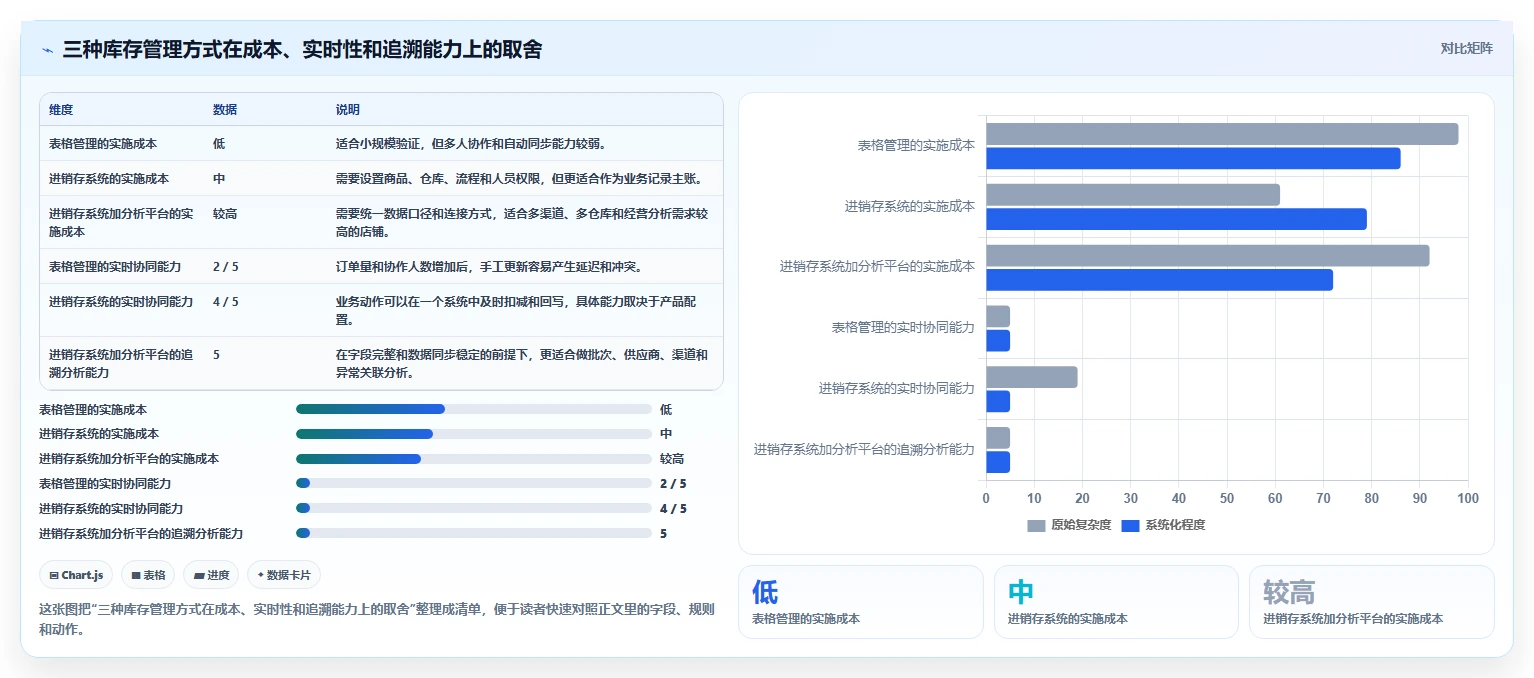Click the blue chart bar for 表格管理的实时协同能力

point(998,341)
